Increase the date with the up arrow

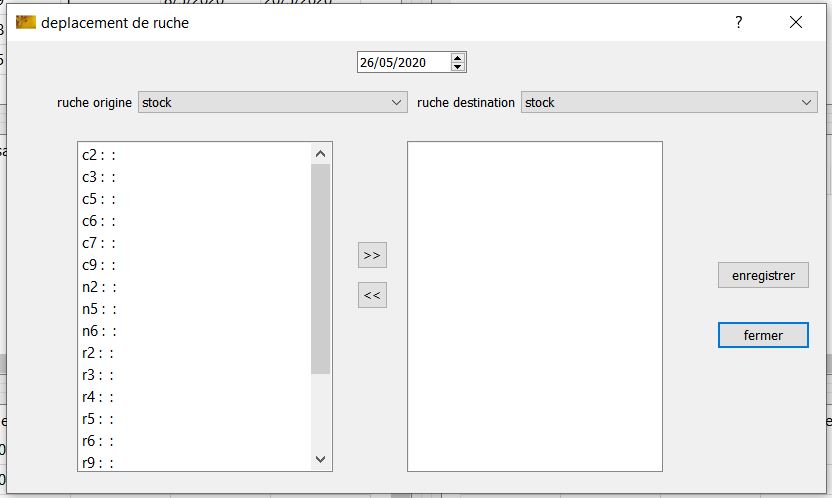click(x=458, y=58)
